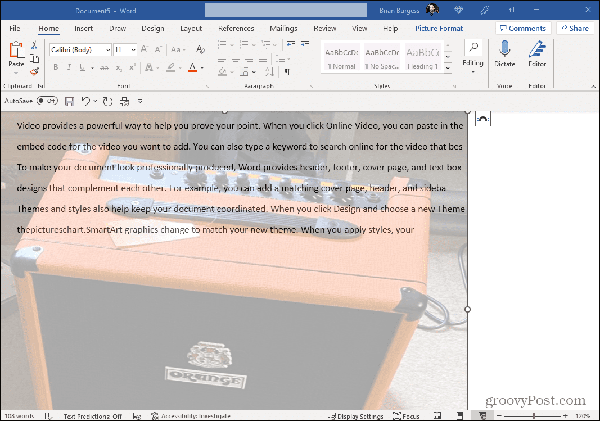Toggle Bold formatting
Viewport: 600px width, 421px height.
(56, 68)
